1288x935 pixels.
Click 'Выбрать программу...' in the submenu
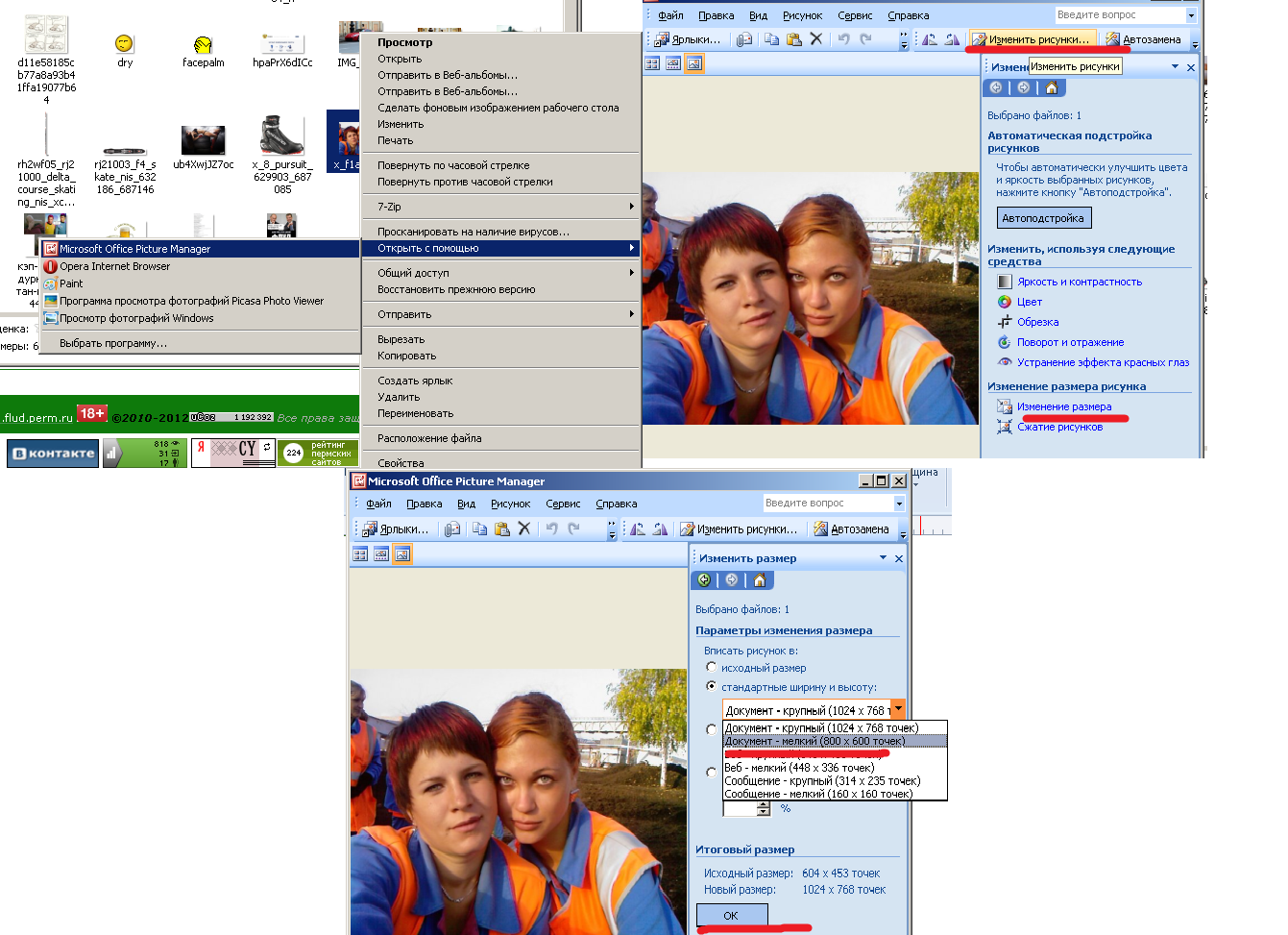click(x=113, y=343)
